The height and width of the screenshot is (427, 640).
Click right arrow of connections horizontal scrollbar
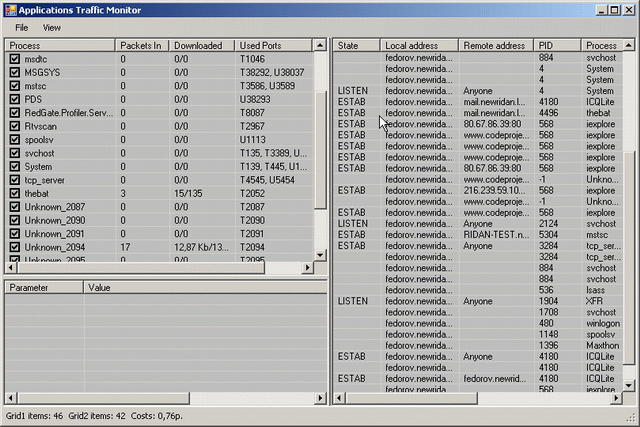tap(616, 398)
